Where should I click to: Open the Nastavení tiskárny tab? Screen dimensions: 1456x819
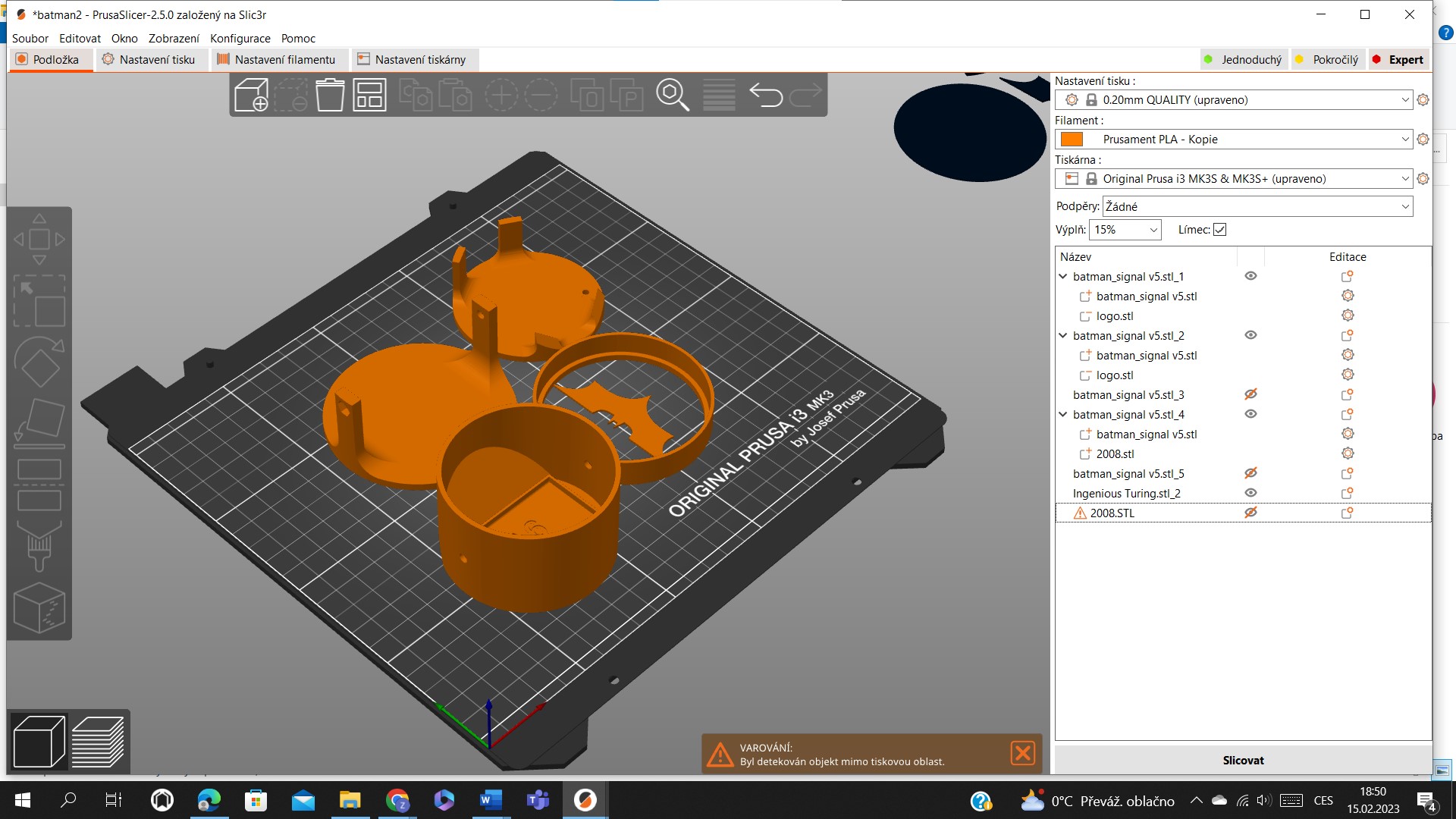point(414,60)
